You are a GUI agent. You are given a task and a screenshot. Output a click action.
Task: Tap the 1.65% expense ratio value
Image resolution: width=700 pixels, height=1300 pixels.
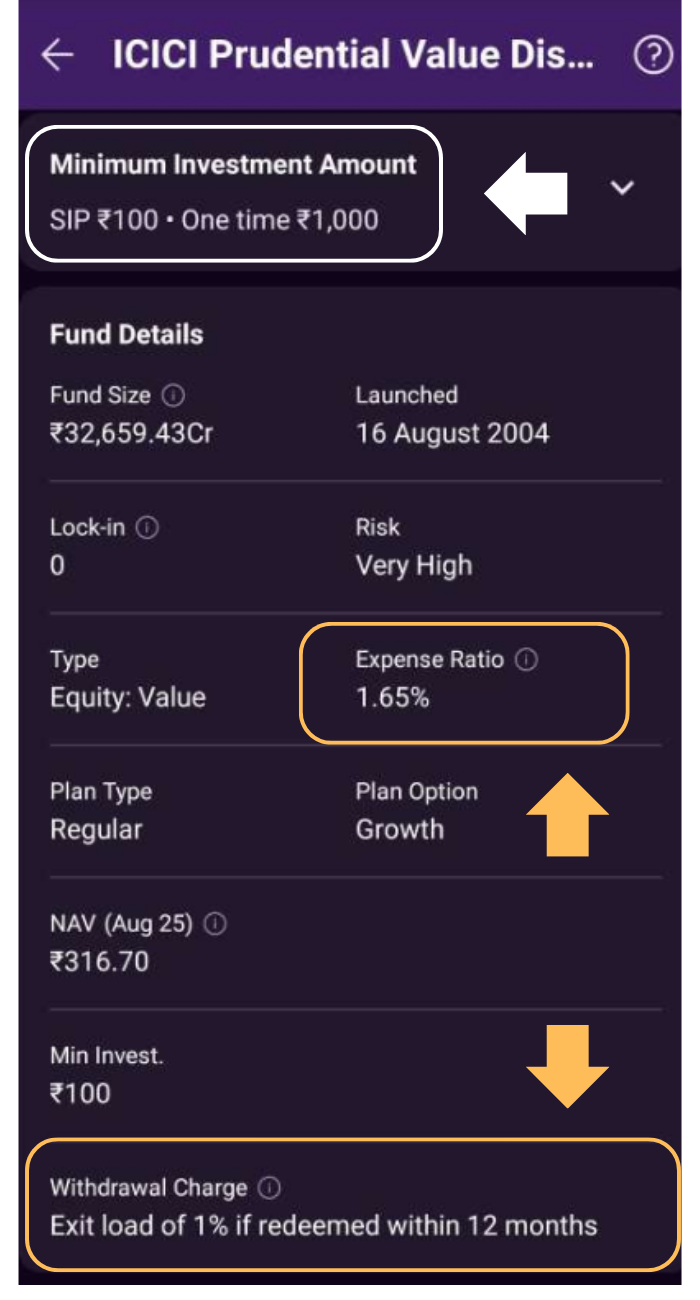coord(393,698)
